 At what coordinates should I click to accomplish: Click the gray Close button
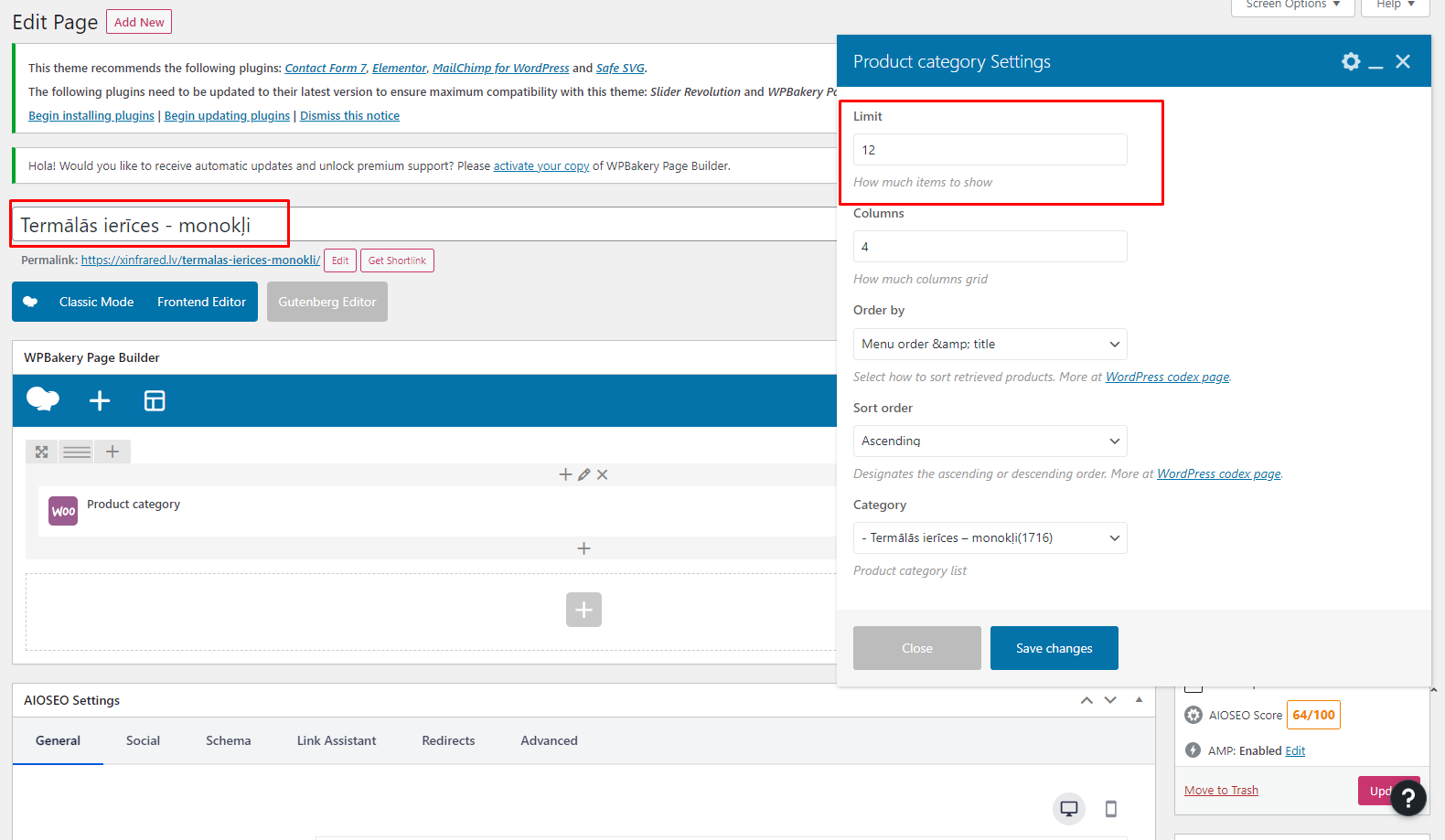916,648
